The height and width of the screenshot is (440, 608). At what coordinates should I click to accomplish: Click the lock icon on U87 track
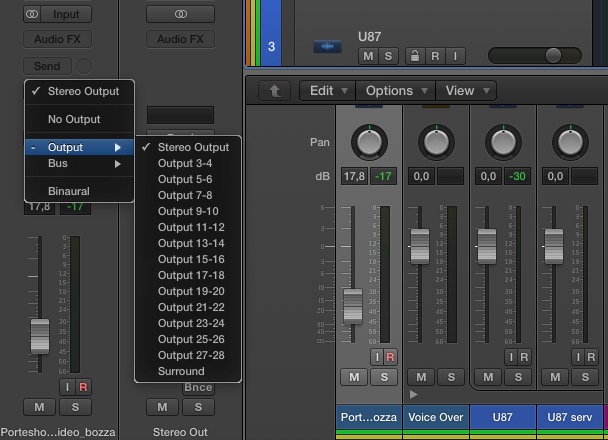[x=415, y=56]
